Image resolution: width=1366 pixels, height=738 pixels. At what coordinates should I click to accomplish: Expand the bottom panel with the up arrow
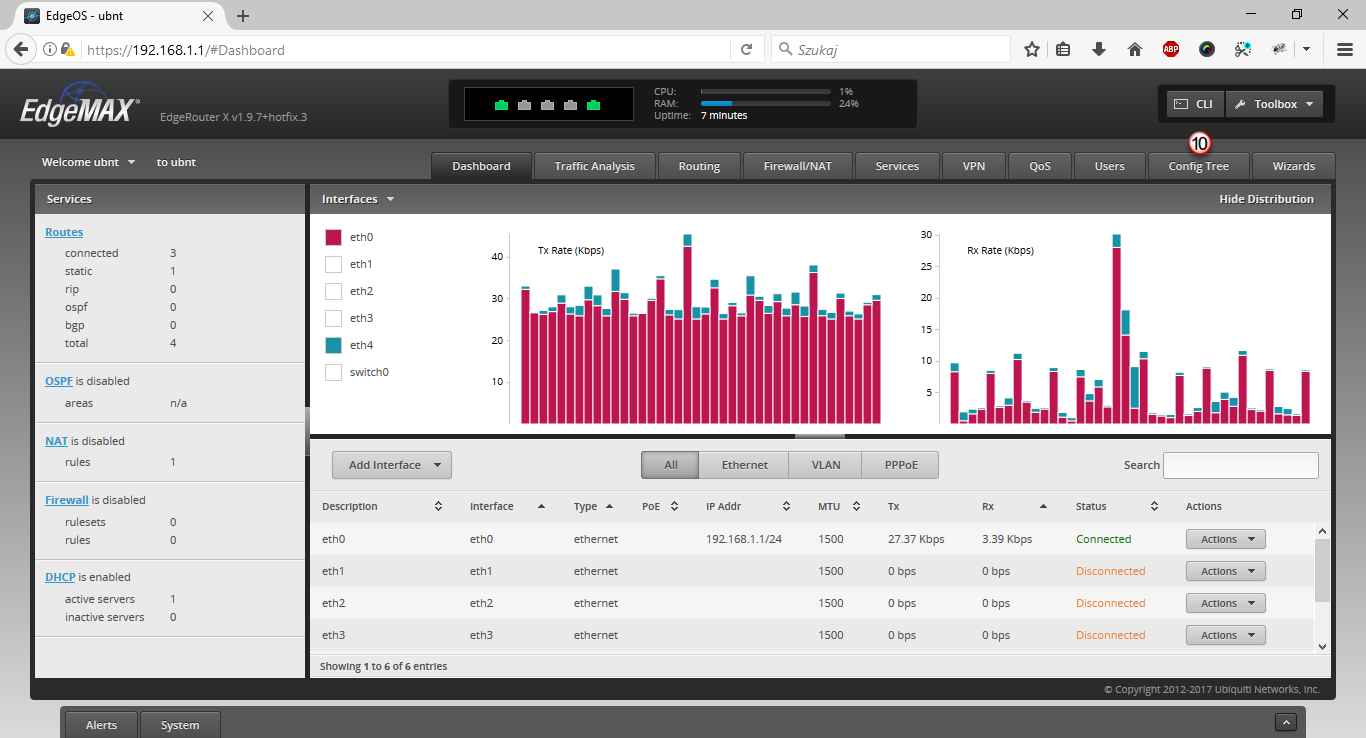(x=1287, y=722)
